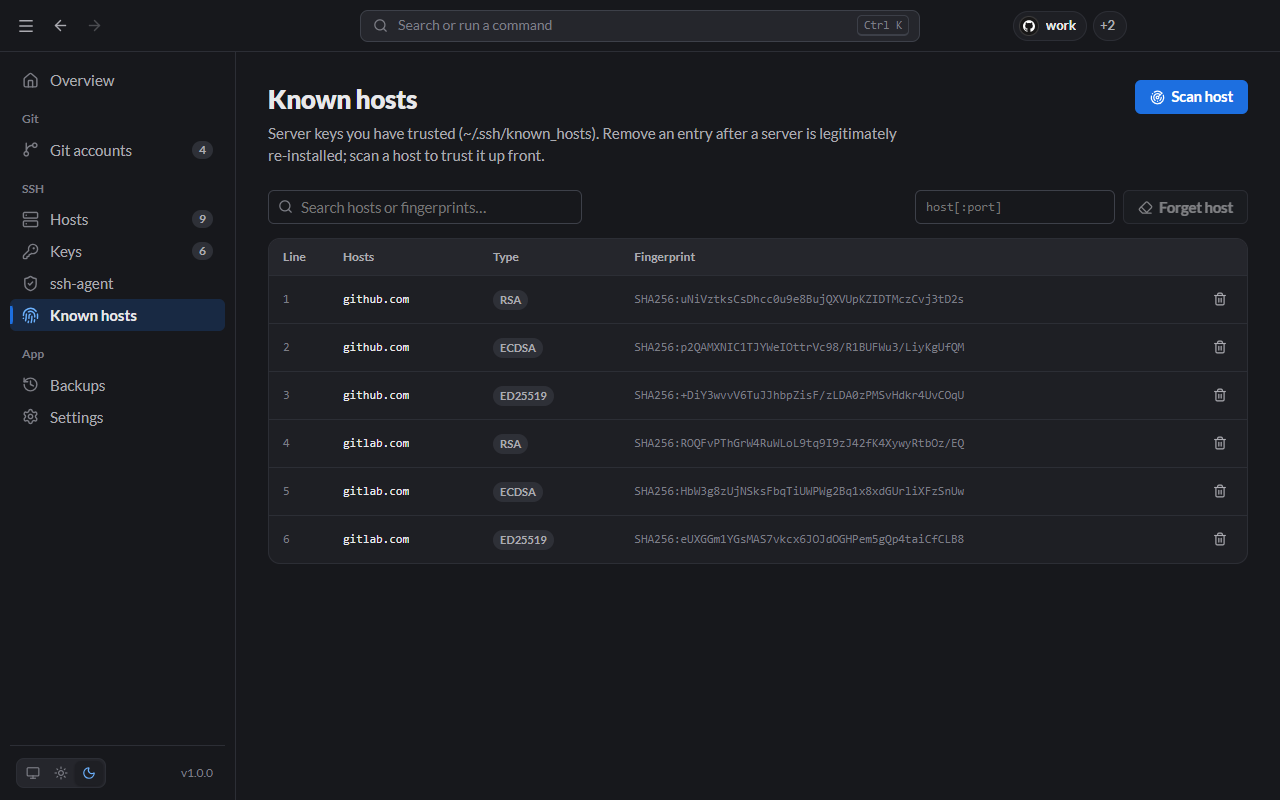Open the work GitHub account chip
Image resolution: width=1280 pixels, height=800 pixels.
1049,26
